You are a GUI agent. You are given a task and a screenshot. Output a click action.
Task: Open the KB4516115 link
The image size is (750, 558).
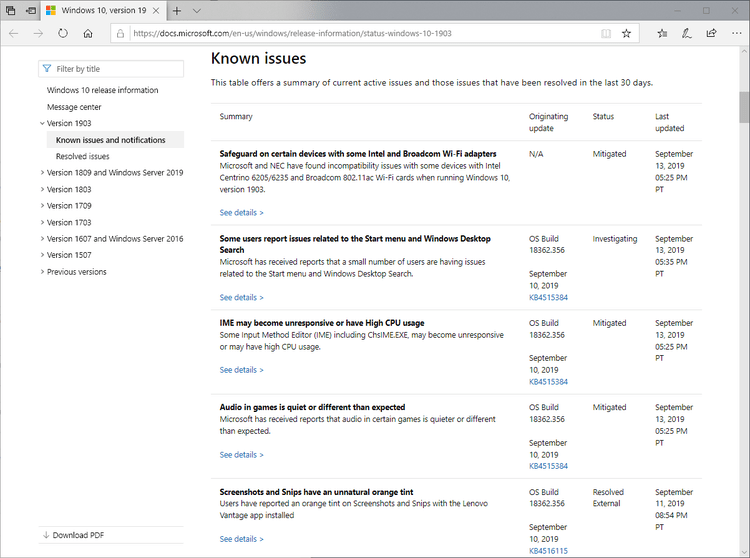pyautogui.click(x=548, y=551)
